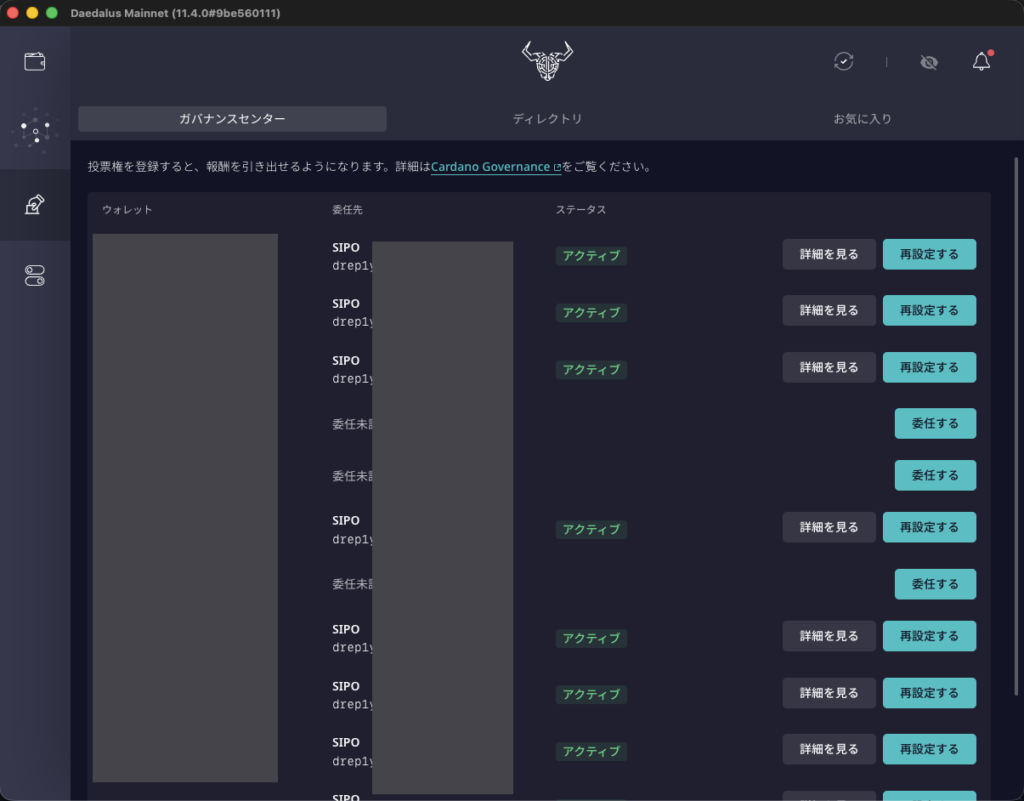The image size is (1024, 801).
Task: Click 詳細を見る in the second SIPO row
Action: pyautogui.click(x=829, y=310)
